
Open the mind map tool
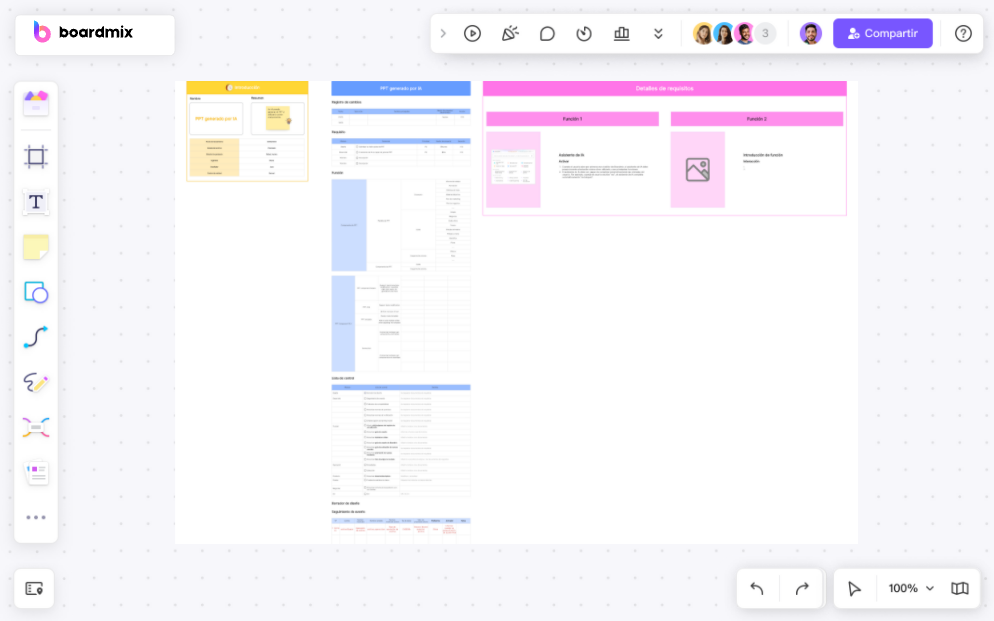[x=36, y=428]
